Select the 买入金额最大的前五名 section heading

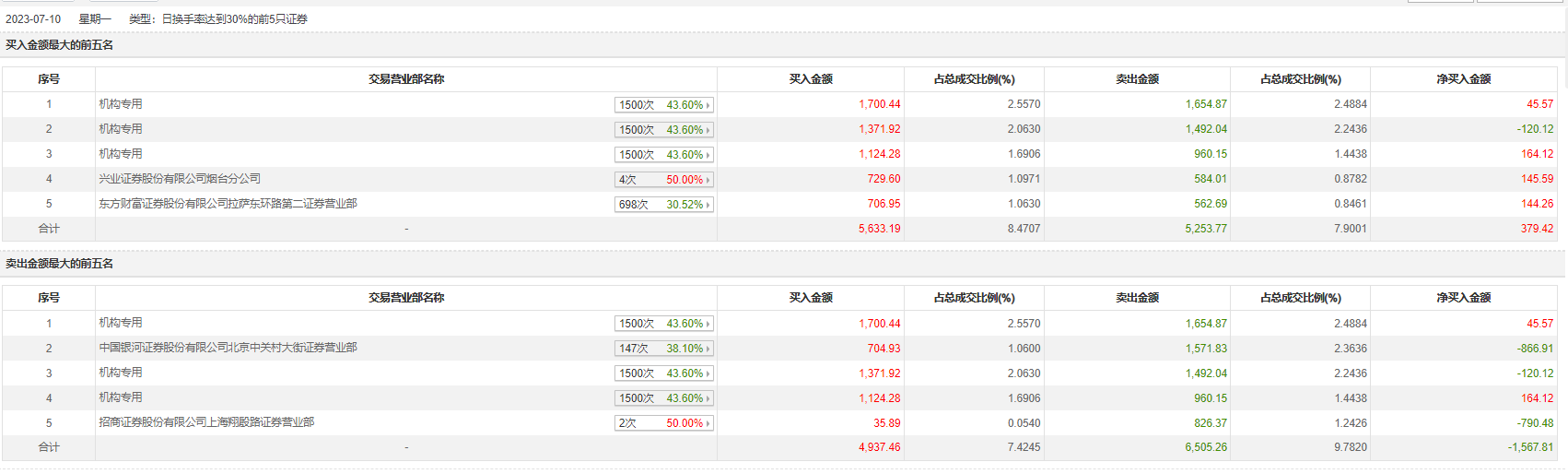tap(60, 45)
